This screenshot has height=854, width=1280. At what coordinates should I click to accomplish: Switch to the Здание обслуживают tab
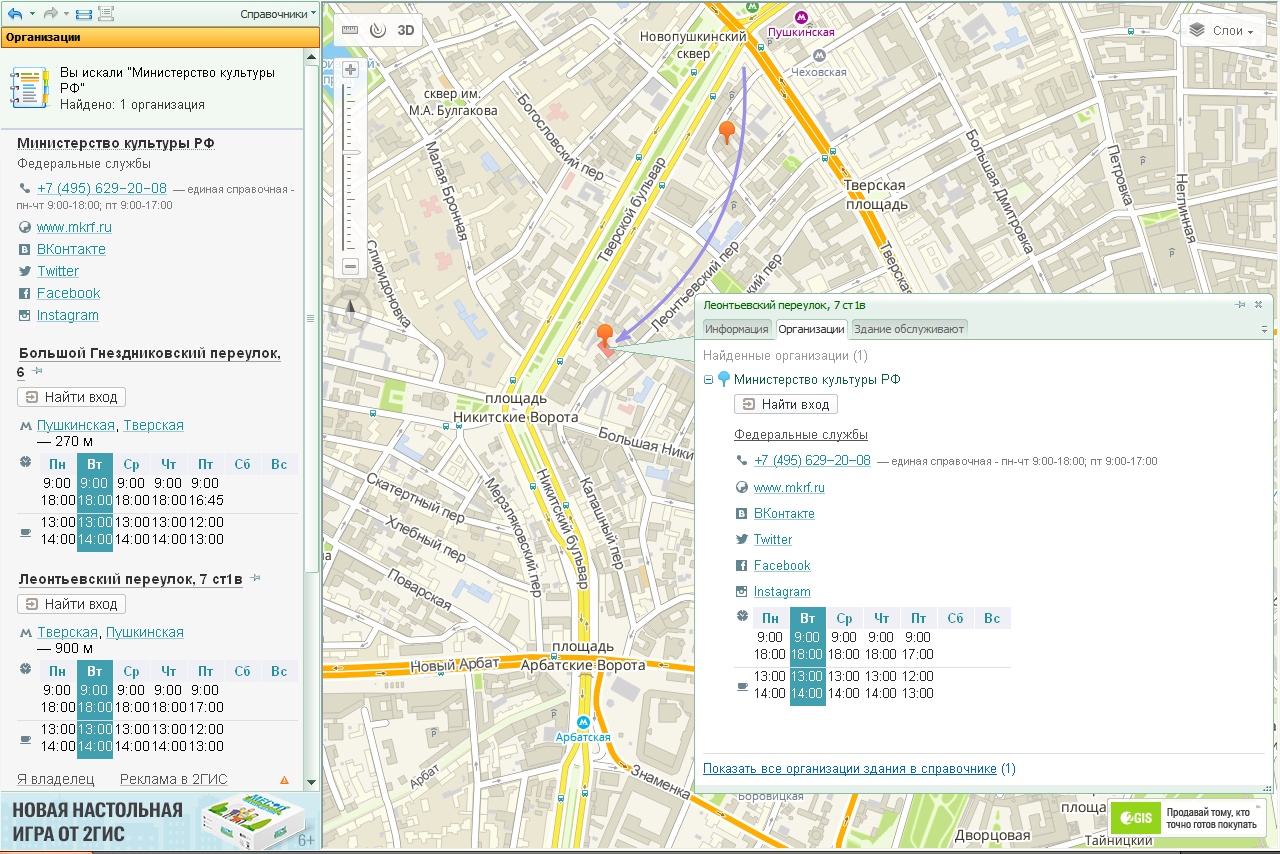909,329
